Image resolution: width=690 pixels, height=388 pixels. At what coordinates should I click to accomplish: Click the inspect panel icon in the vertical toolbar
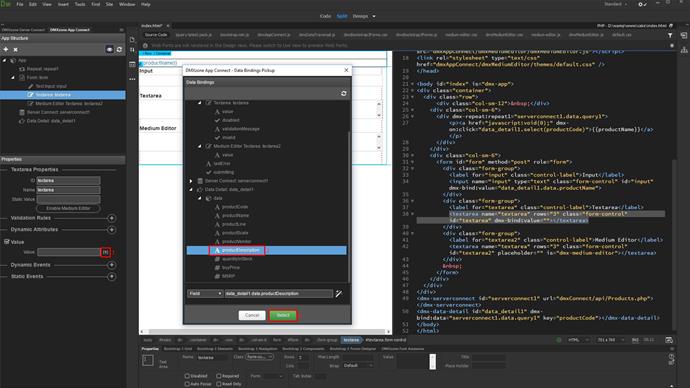click(132, 64)
